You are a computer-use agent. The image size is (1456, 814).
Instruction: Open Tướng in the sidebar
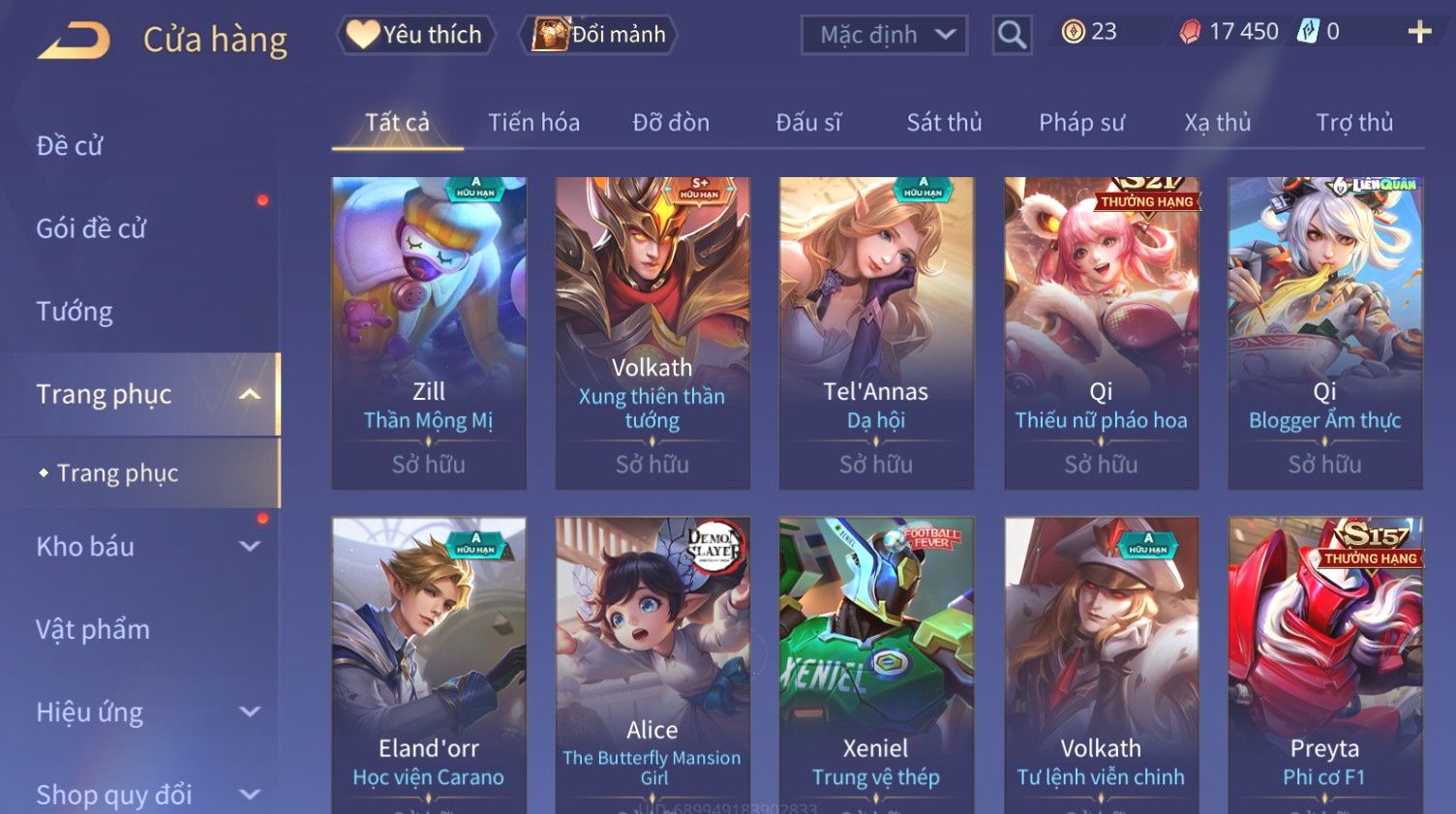[75, 312]
